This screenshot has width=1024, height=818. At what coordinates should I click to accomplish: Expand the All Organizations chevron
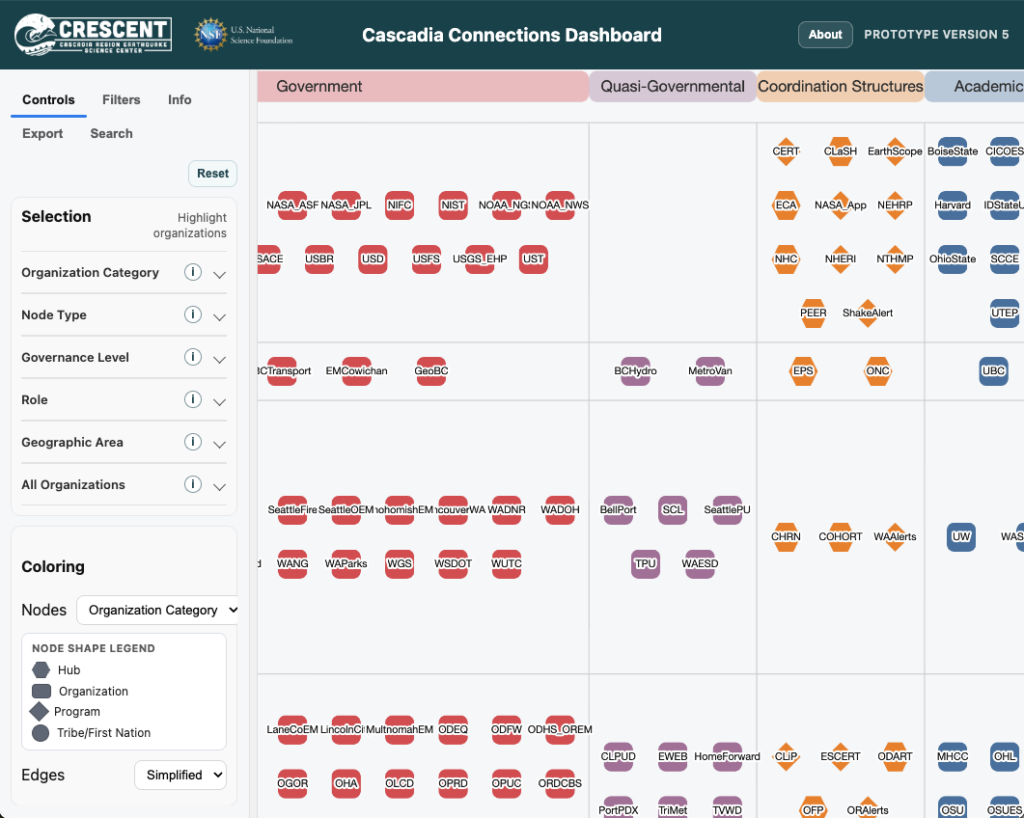(219, 487)
